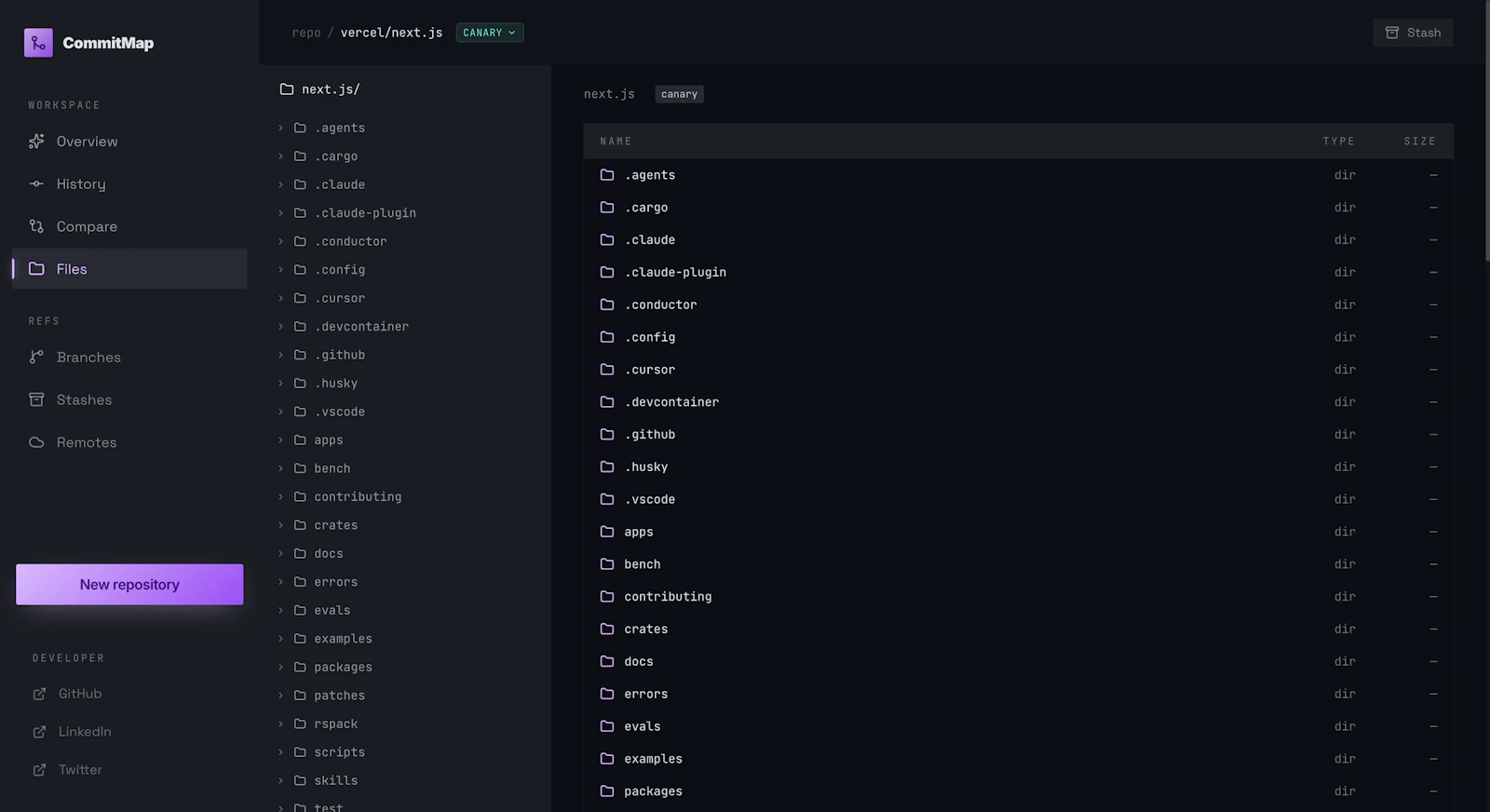Click the Branches git-branch icon
This screenshot has height=812, width=1490.
click(x=36, y=358)
